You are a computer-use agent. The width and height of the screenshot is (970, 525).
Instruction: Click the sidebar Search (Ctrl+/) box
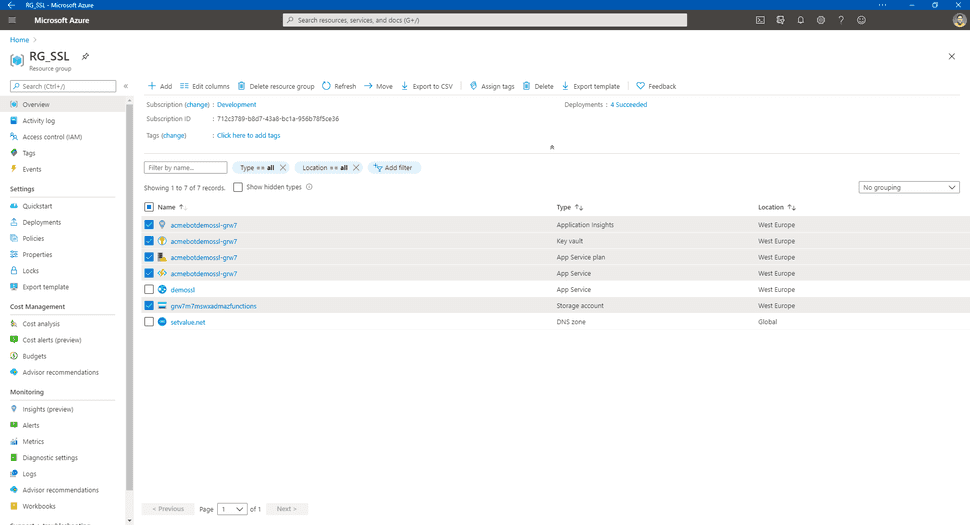[63, 86]
